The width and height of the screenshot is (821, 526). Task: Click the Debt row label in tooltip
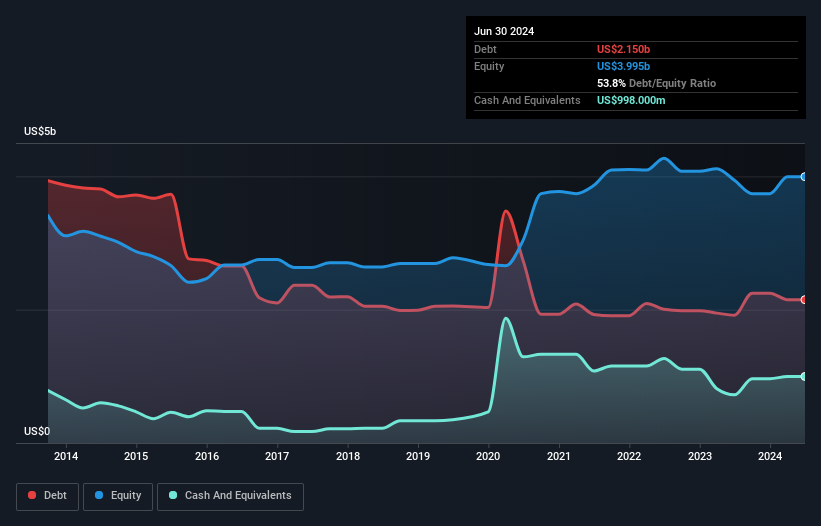(485, 49)
